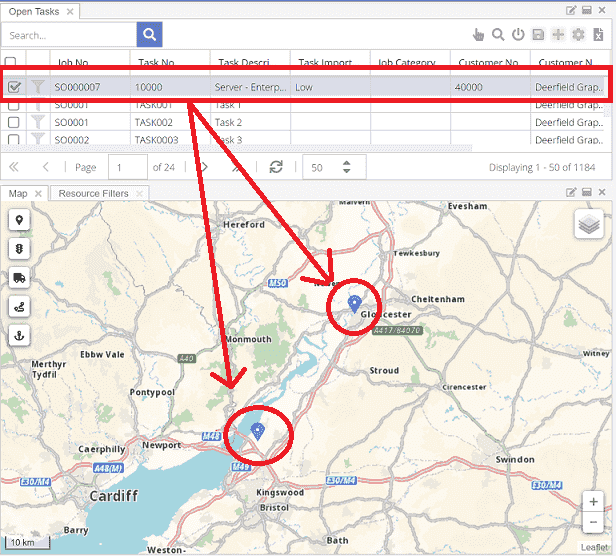Click the route map tool
This screenshot has height=556, width=616.
[x=19, y=307]
